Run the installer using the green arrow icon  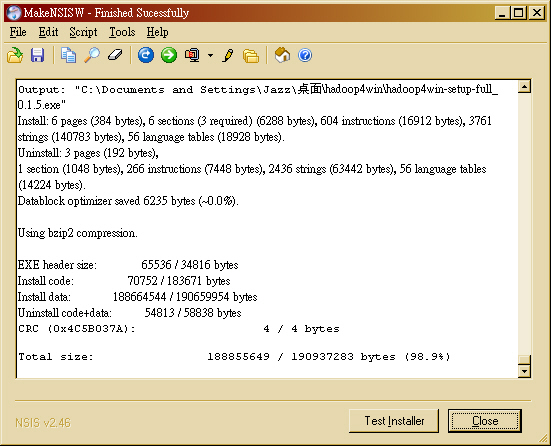click(x=169, y=55)
